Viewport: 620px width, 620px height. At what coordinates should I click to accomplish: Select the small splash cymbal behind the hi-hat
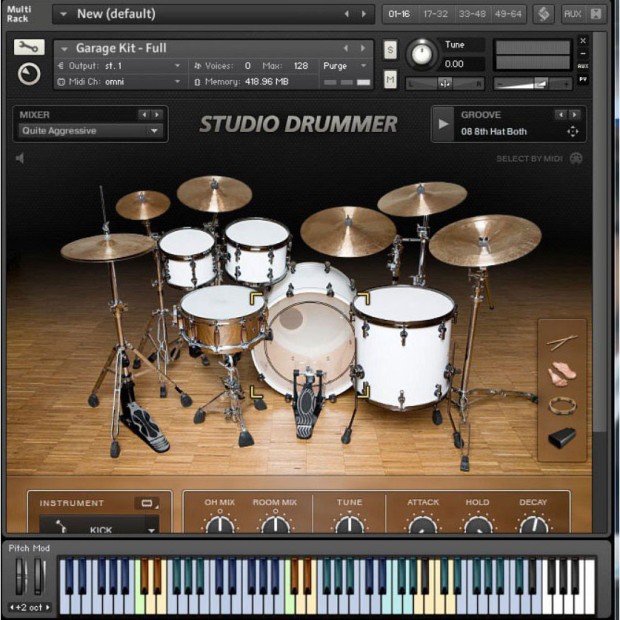click(x=143, y=205)
